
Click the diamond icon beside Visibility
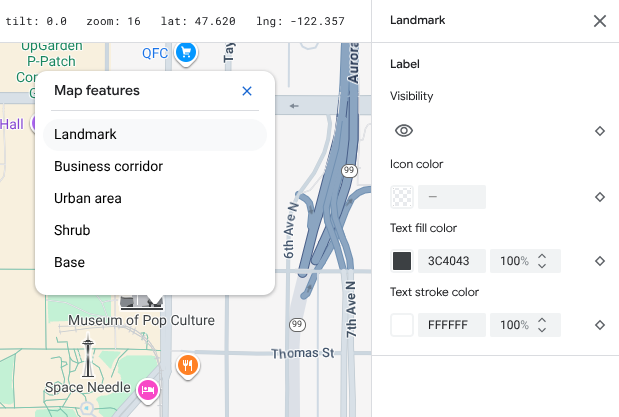(x=599, y=131)
